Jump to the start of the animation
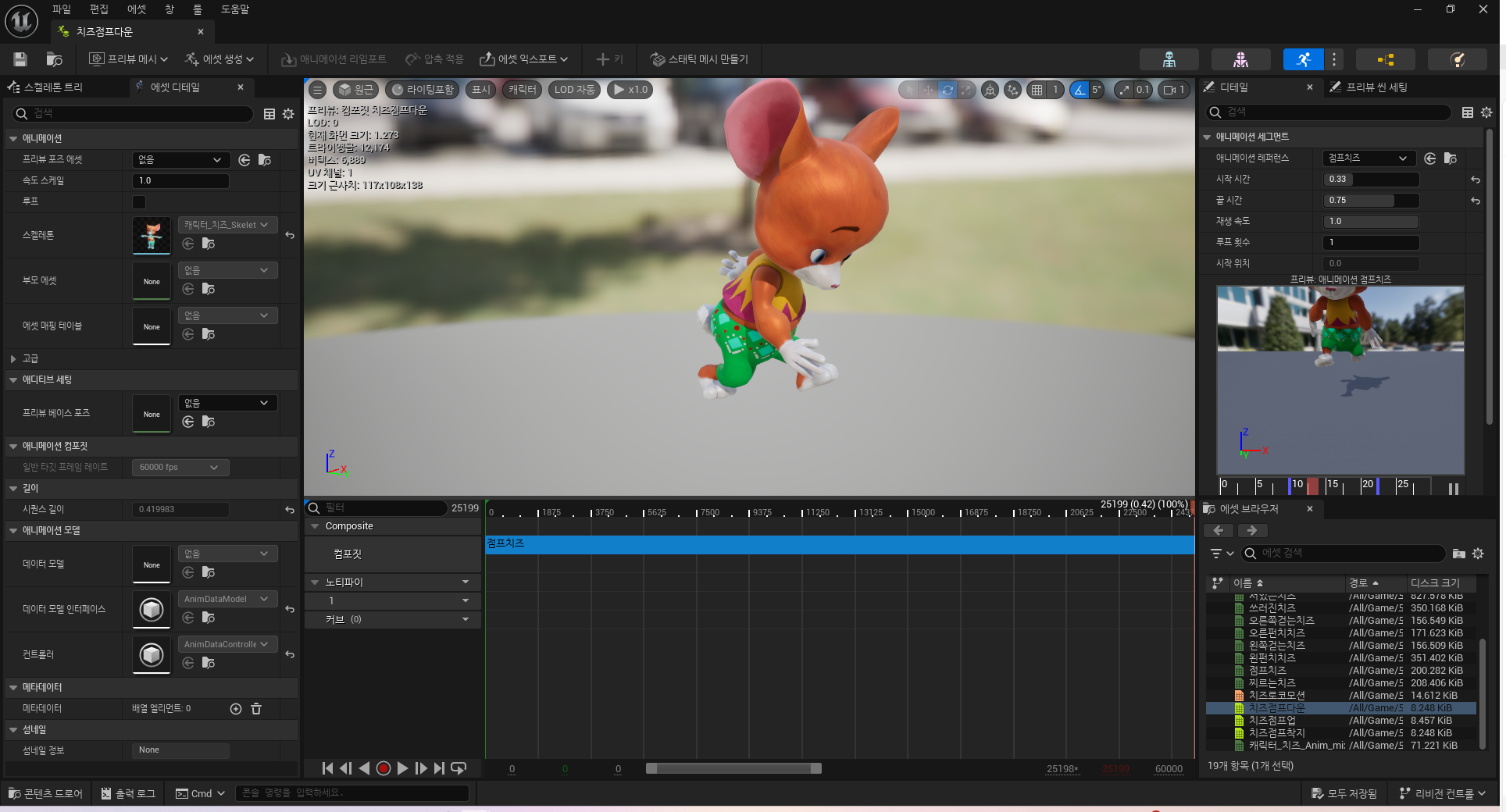Image resolution: width=1506 pixels, height=812 pixels. (327, 768)
